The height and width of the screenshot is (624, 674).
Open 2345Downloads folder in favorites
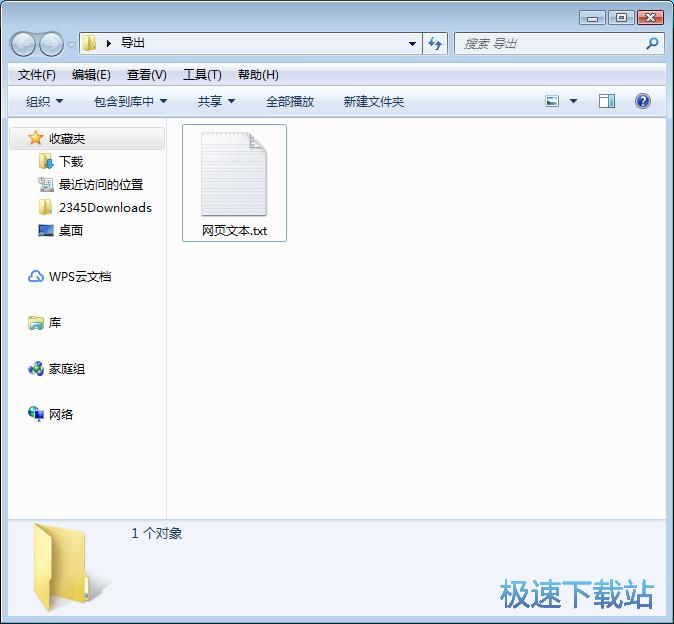pos(105,208)
